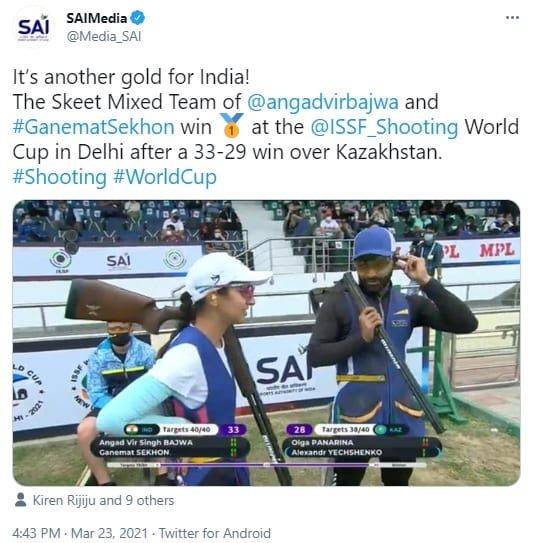Open the #Shooting hashtag
The width and height of the screenshot is (533, 543).
click(x=60, y=177)
